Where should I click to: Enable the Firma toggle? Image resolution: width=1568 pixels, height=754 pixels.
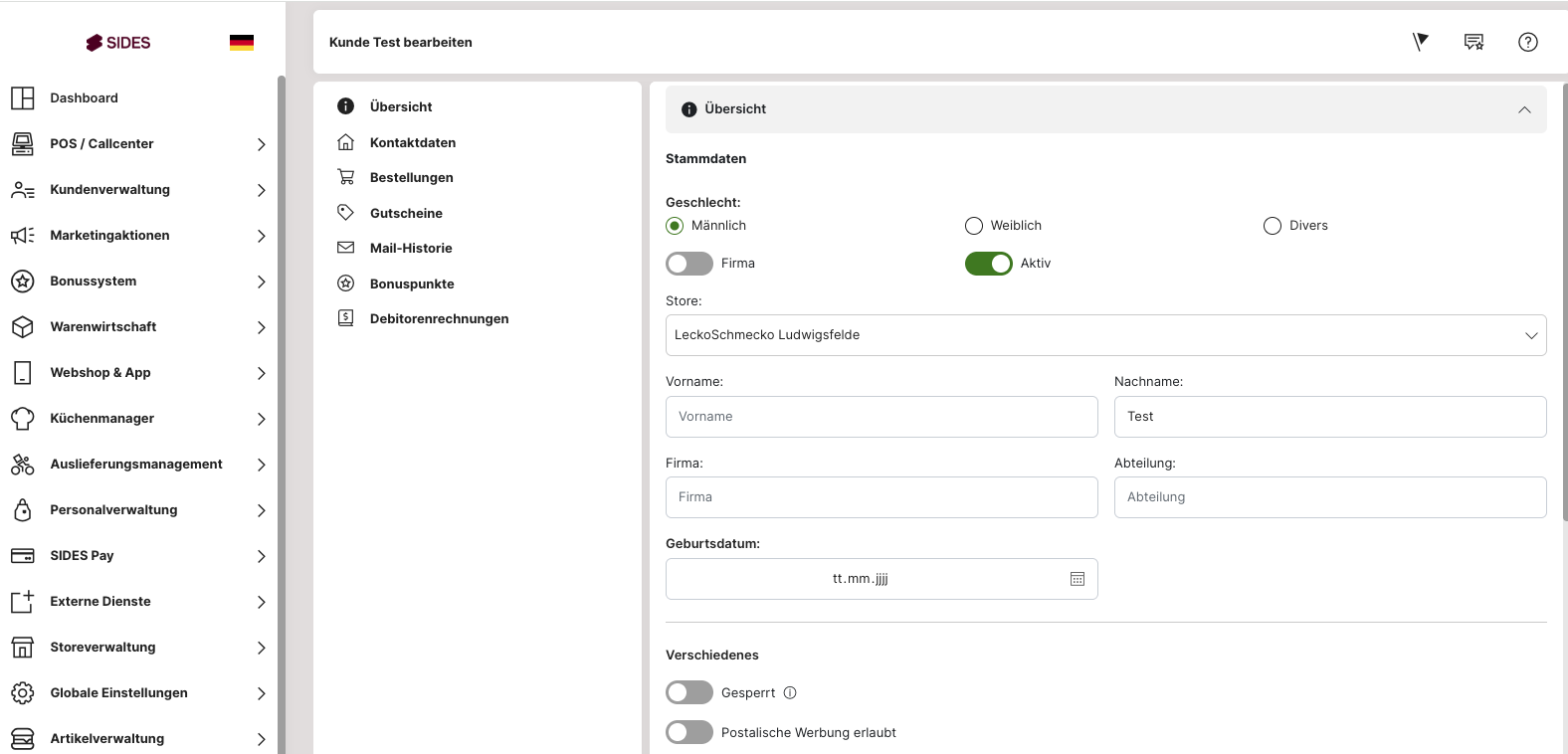[689, 264]
